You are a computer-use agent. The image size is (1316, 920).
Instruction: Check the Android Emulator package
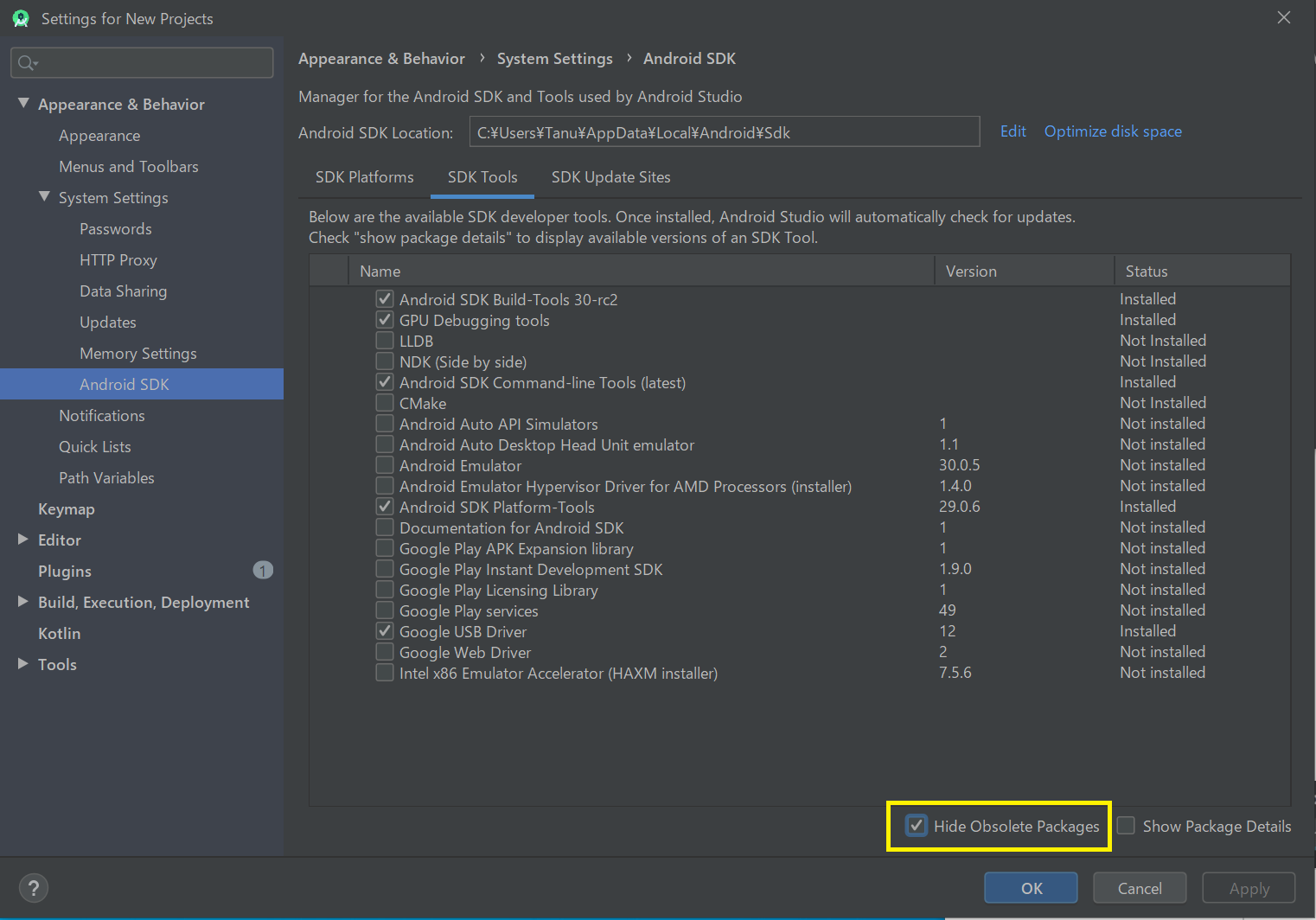[385, 465]
